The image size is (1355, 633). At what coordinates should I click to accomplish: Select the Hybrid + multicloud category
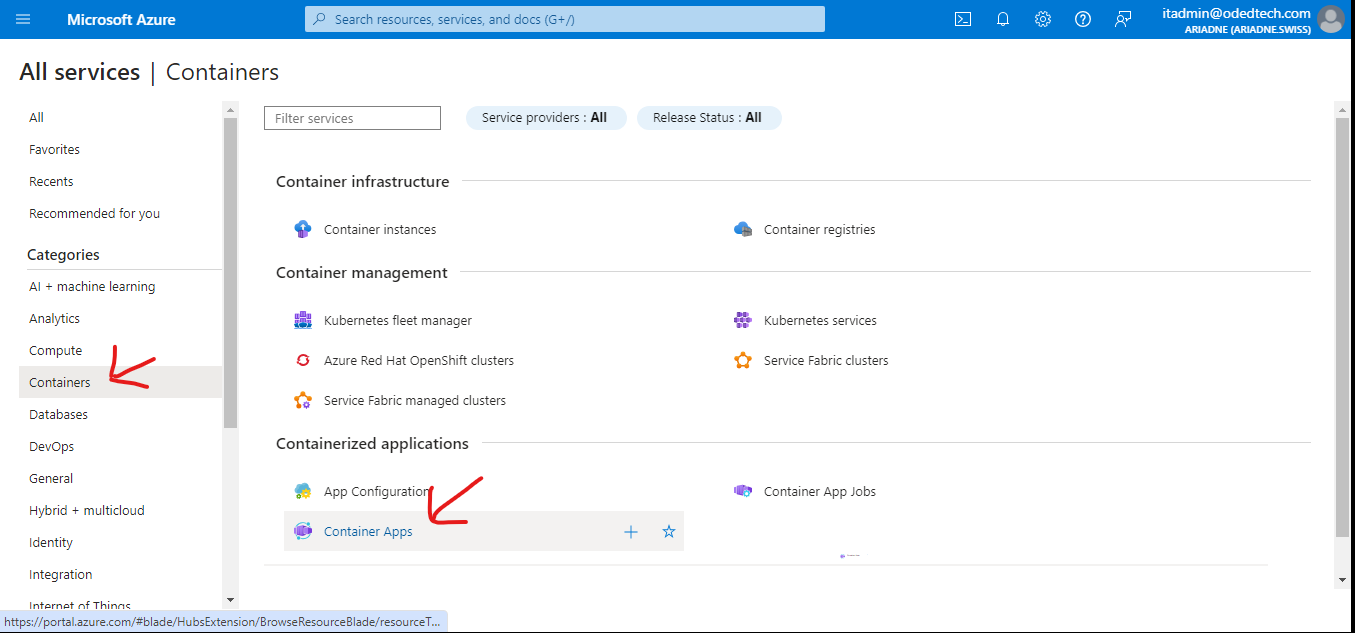[x=87, y=510]
